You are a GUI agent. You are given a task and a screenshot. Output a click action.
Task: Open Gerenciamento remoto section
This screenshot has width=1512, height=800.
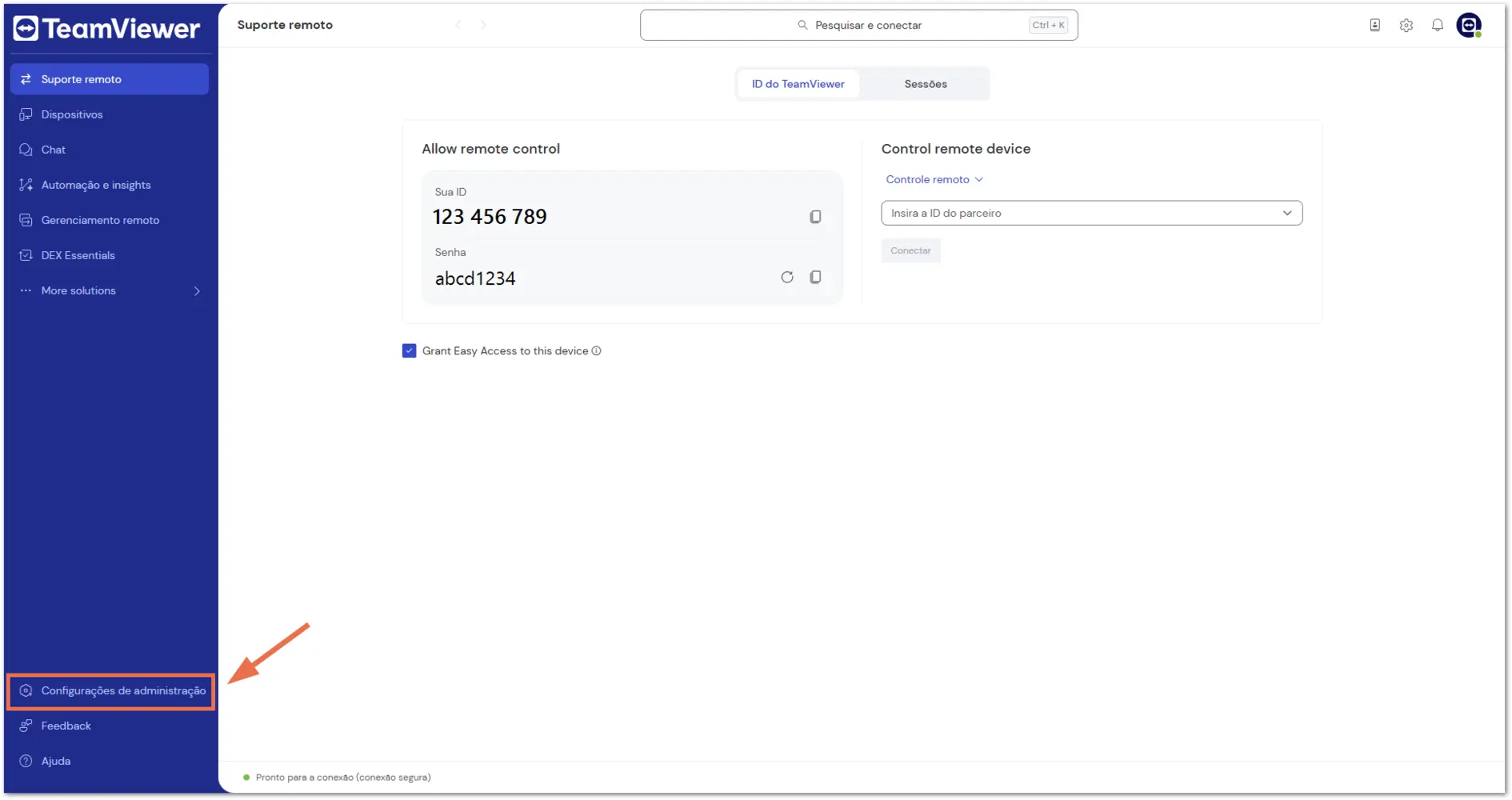coord(110,220)
